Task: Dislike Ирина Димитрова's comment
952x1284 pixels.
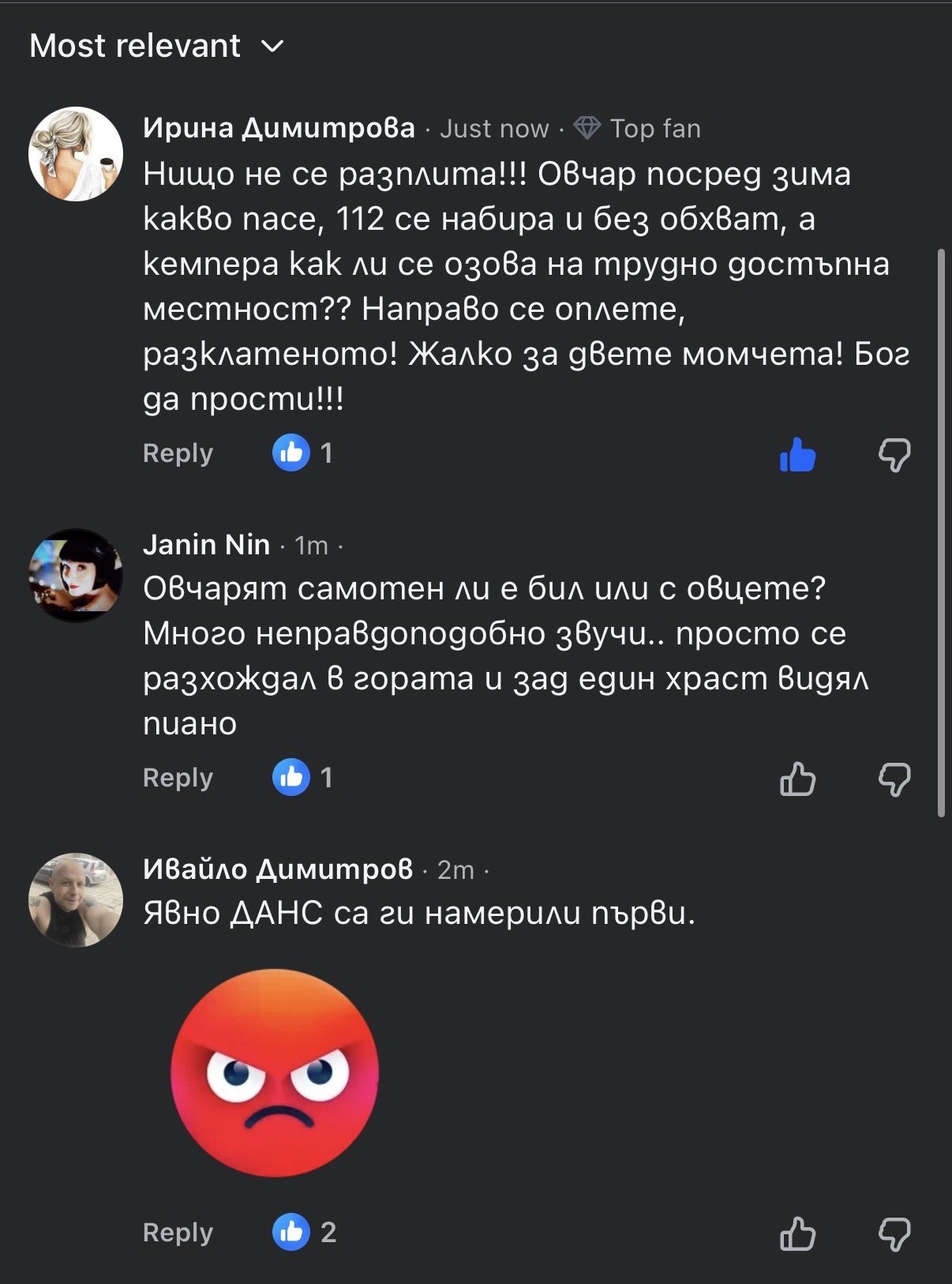Action: pyautogui.click(x=894, y=455)
